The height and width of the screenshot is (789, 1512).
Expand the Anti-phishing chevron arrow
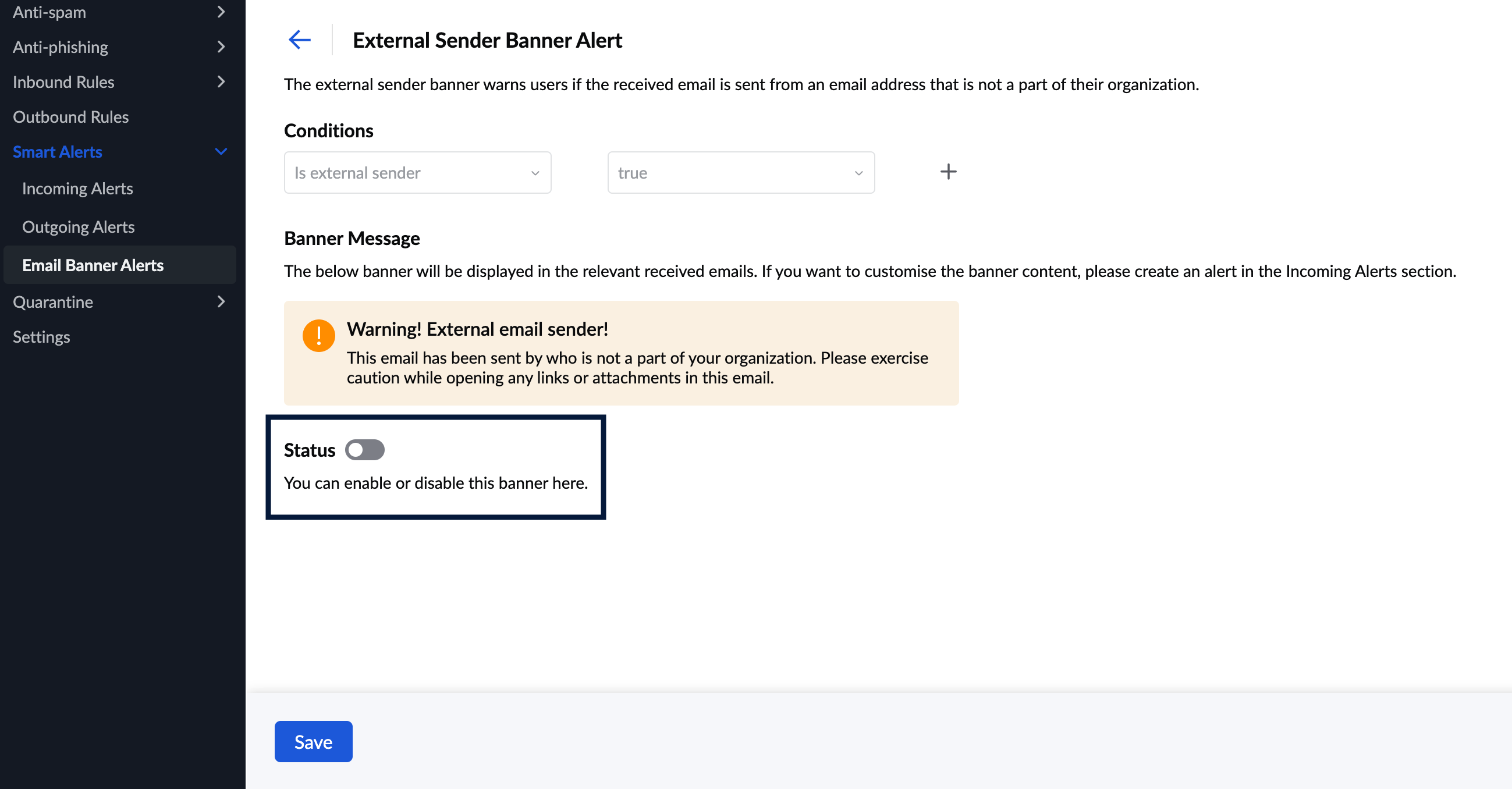[x=221, y=47]
